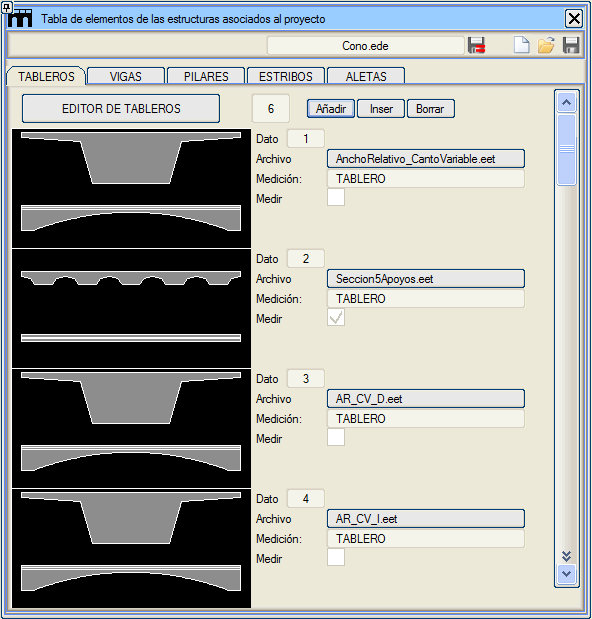The height and width of the screenshot is (619, 592).
Task: Select the AR_CV_I deck preview thumbnail
Action: pyautogui.click(x=131, y=548)
